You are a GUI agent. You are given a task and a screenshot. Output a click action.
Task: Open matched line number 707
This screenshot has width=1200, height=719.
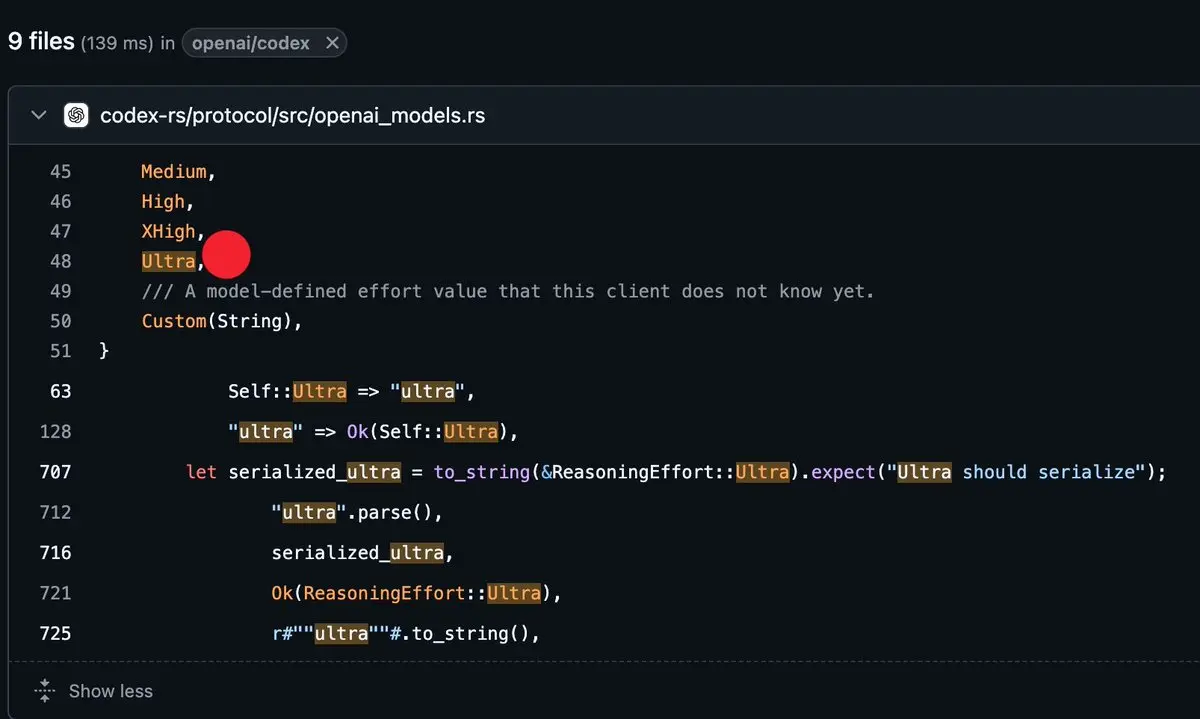click(x=56, y=472)
